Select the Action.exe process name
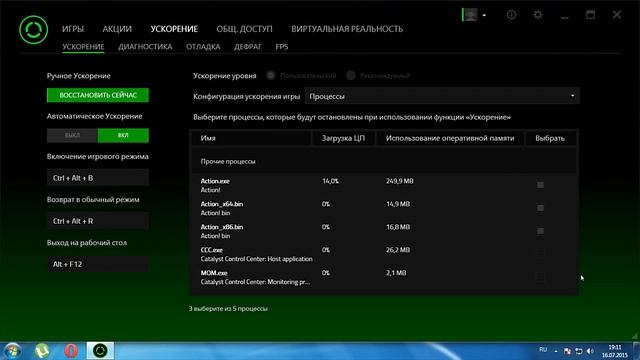The width and height of the screenshot is (640, 360). click(215, 181)
